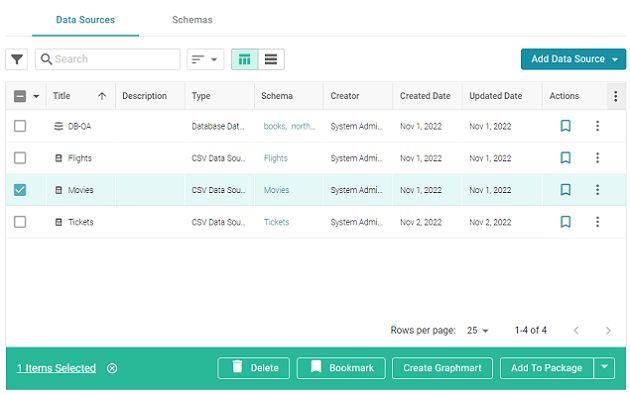Open three-dot menu for Movies row

click(x=597, y=190)
